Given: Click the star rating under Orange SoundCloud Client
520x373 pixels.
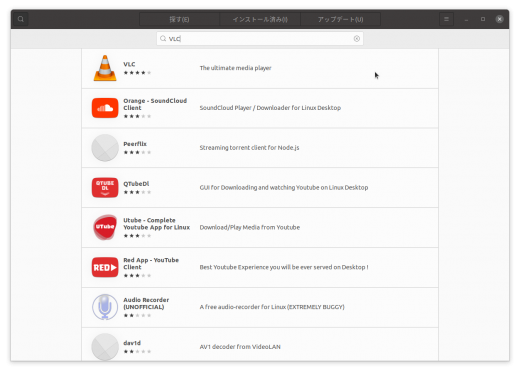Looking at the screenshot, I should coord(137,116).
